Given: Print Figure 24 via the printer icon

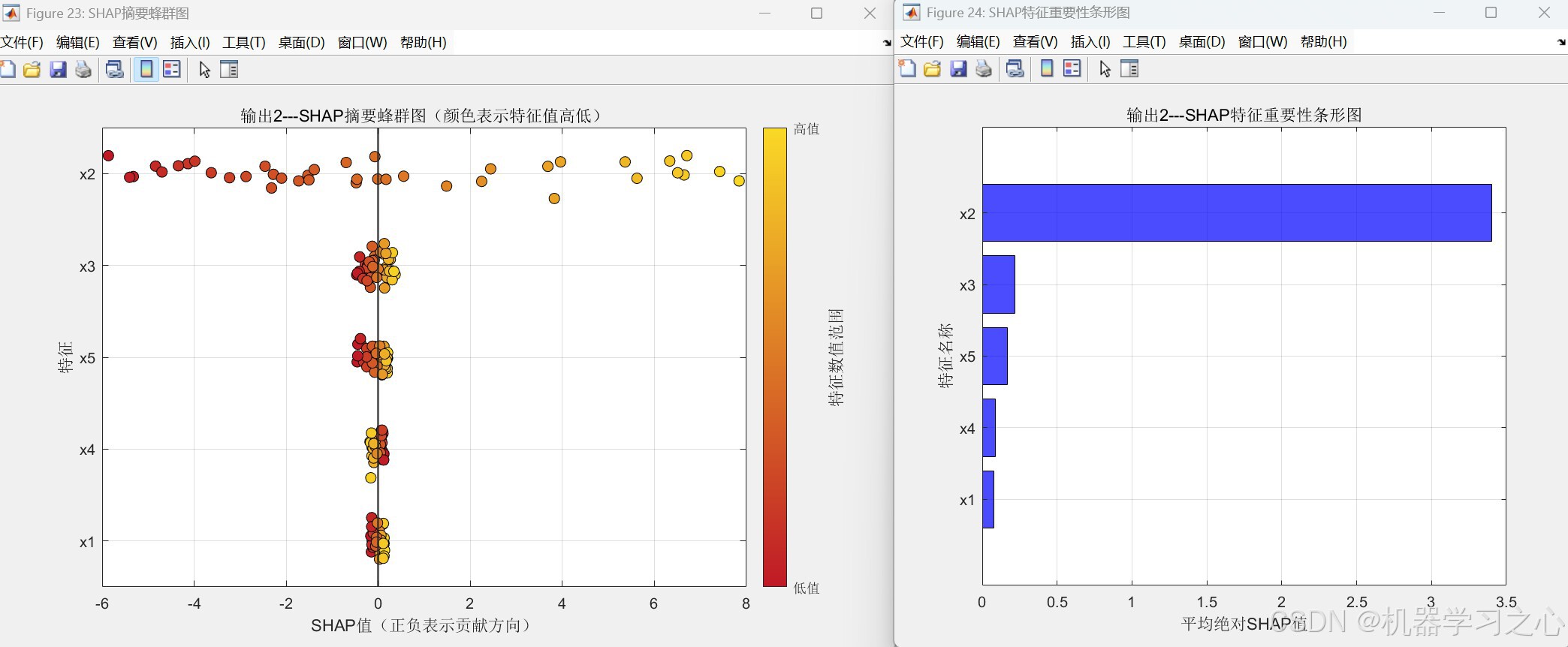Looking at the screenshot, I should pos(984,69).
